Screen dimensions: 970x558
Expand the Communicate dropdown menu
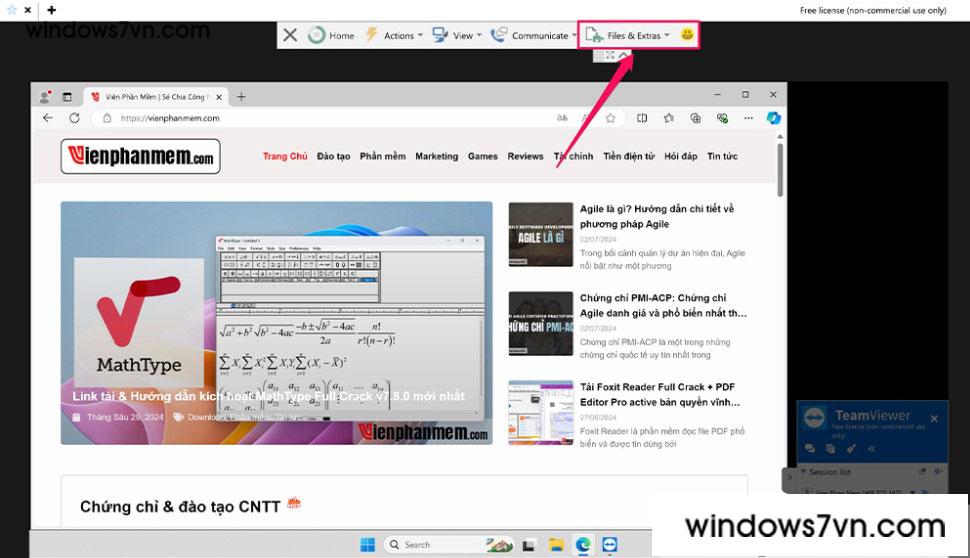(x=533, y=35)
